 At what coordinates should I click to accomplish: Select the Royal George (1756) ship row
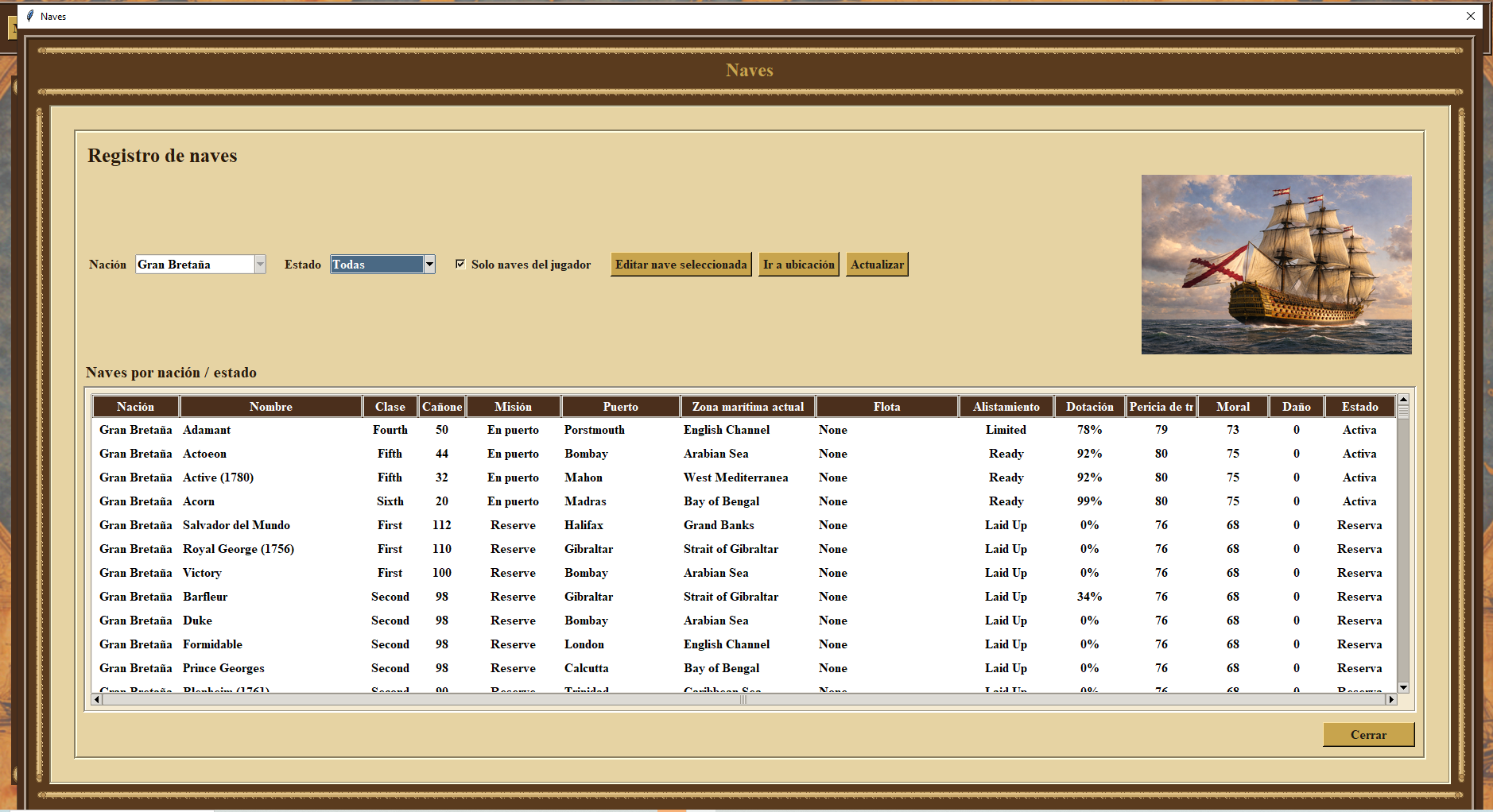[744, 549]
